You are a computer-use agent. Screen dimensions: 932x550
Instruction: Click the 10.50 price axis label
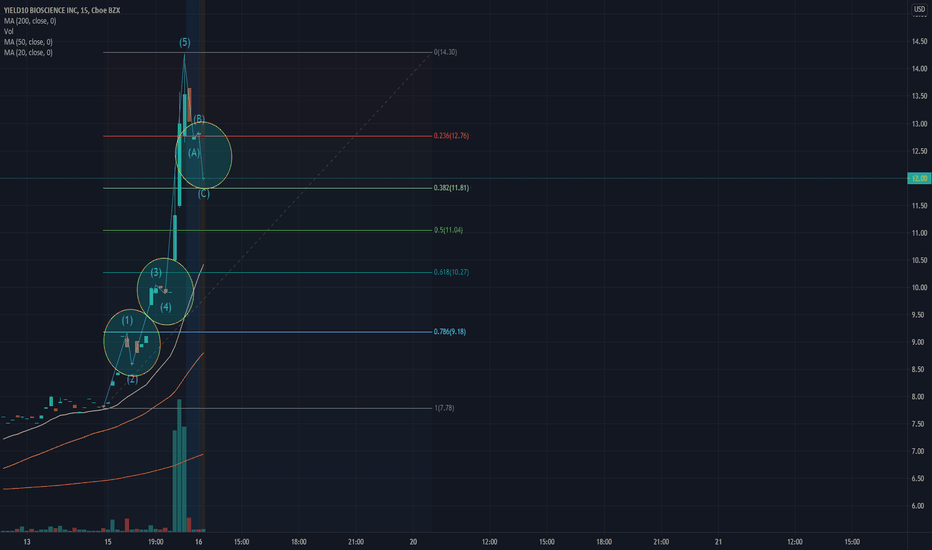pyautogui.click(x=919, y=260)
